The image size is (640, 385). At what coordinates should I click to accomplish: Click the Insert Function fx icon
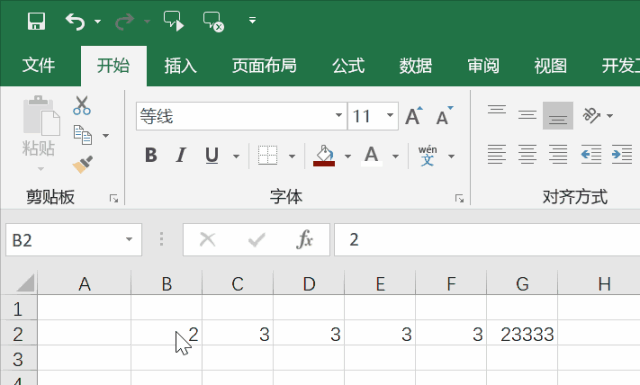(x=305, y=239)
